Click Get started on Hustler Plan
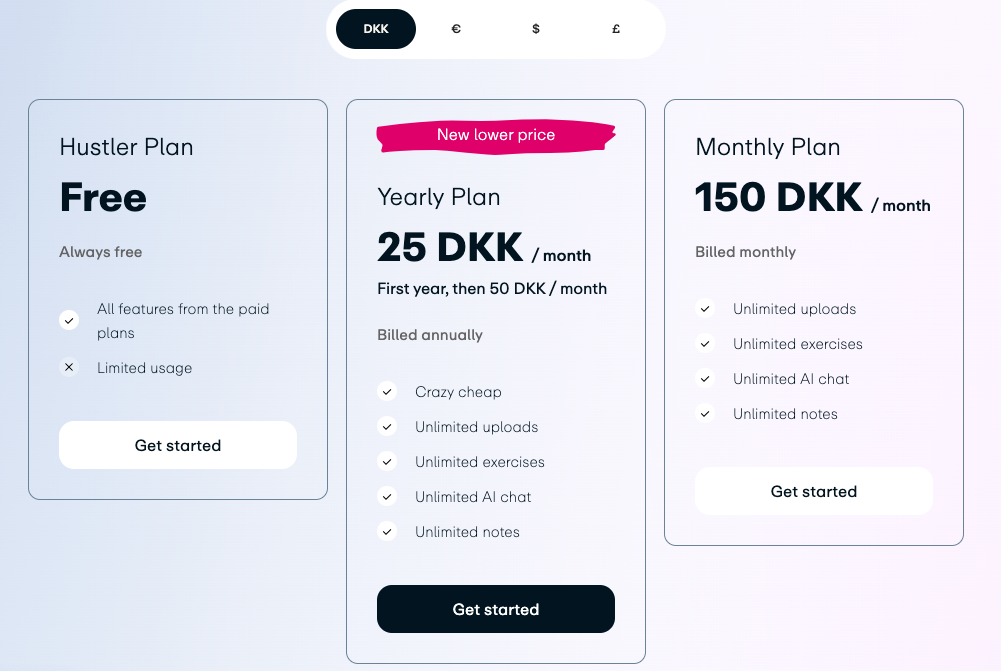Viewport: 1001px width, 671px height. (178, 445)
